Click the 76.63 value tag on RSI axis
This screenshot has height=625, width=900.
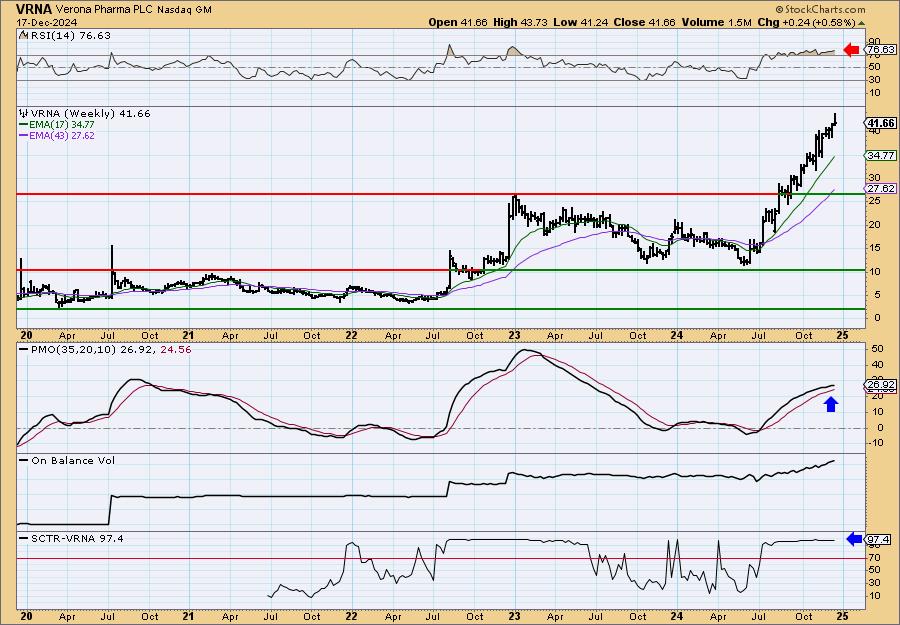click(881, 50)
